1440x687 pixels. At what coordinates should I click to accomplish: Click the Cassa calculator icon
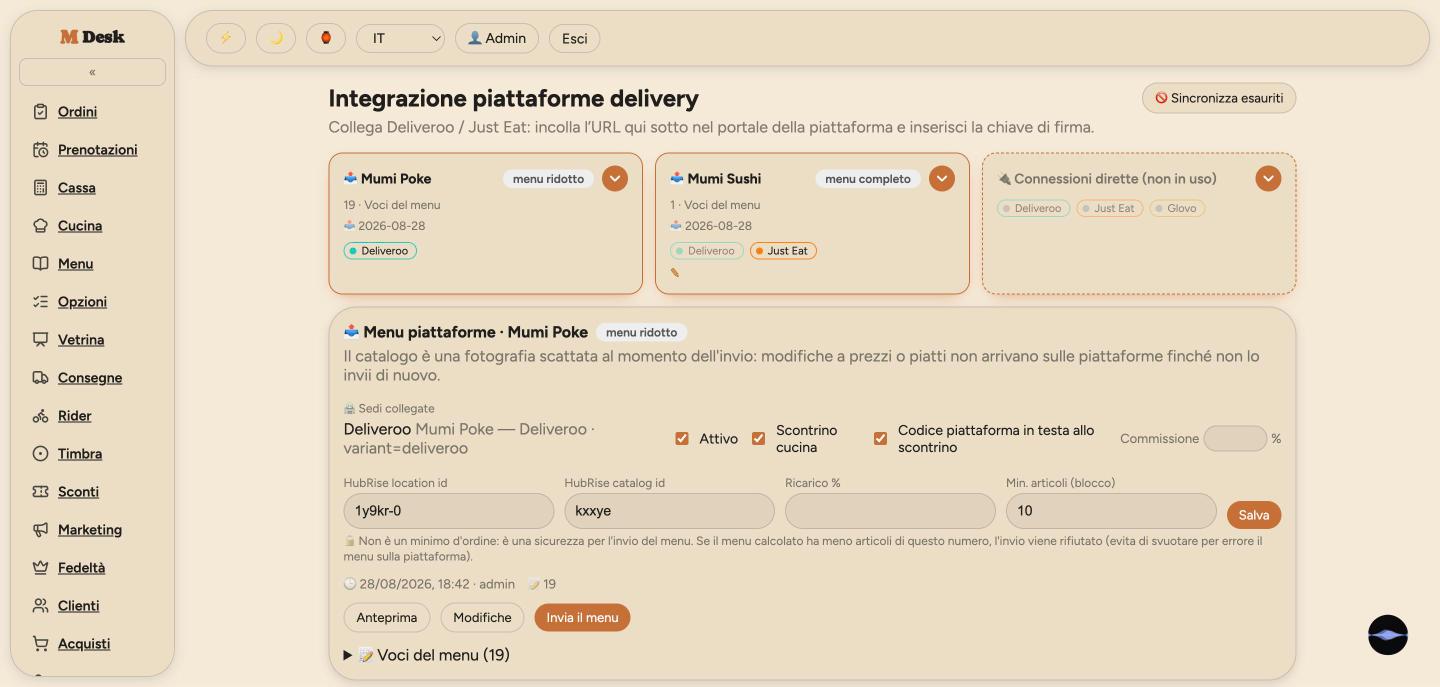pyautogui.click(x=40, y=188)
